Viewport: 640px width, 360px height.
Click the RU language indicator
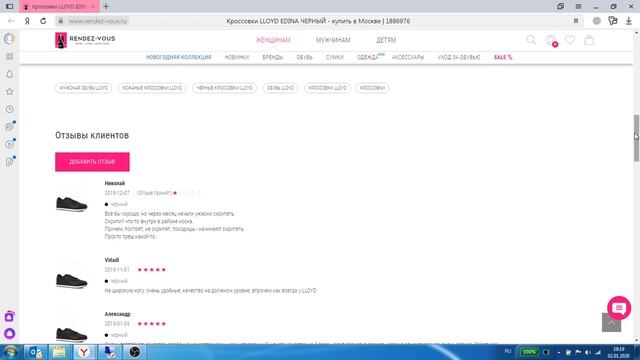508,351
